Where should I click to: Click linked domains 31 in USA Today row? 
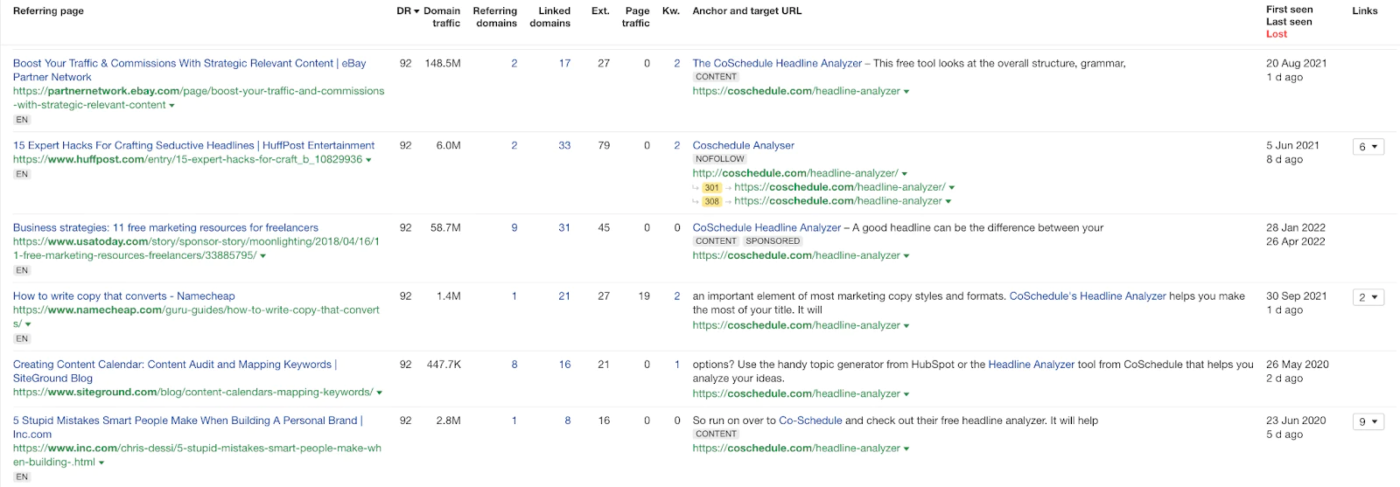click(x=565, y=228)
